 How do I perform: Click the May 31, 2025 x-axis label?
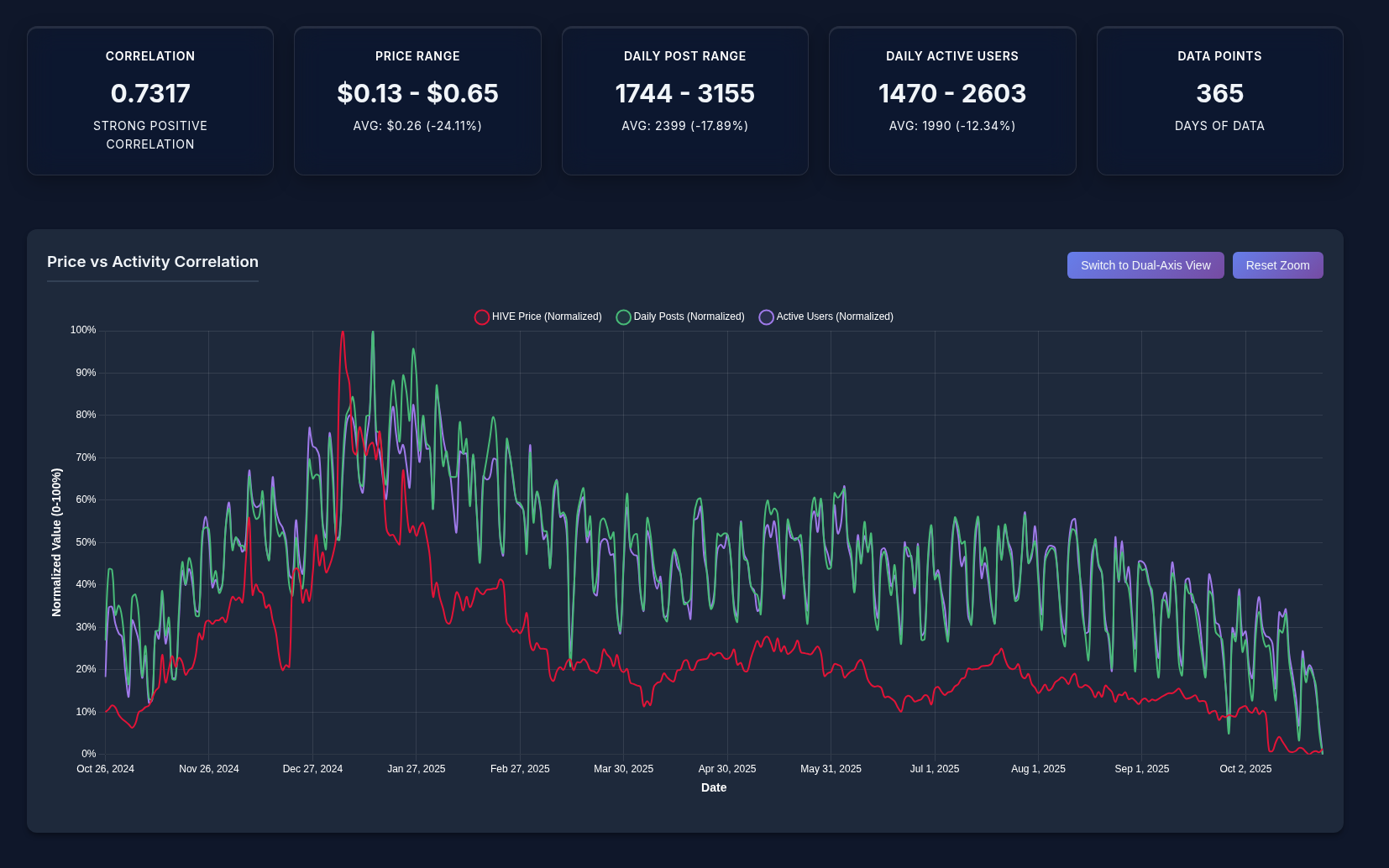tap(831, 769)
